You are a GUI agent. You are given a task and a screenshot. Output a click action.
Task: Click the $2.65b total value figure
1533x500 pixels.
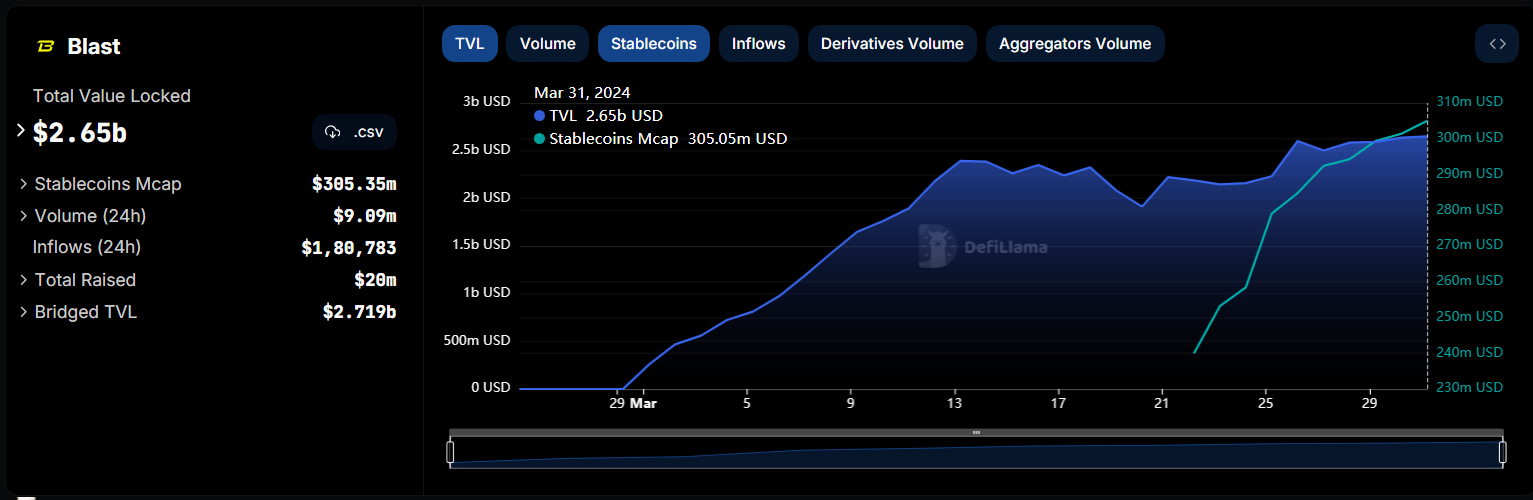[80, 133]
